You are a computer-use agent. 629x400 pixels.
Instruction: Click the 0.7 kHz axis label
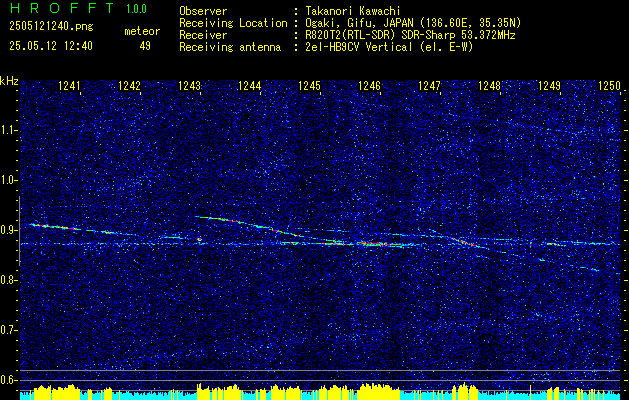tap(9, 330)
